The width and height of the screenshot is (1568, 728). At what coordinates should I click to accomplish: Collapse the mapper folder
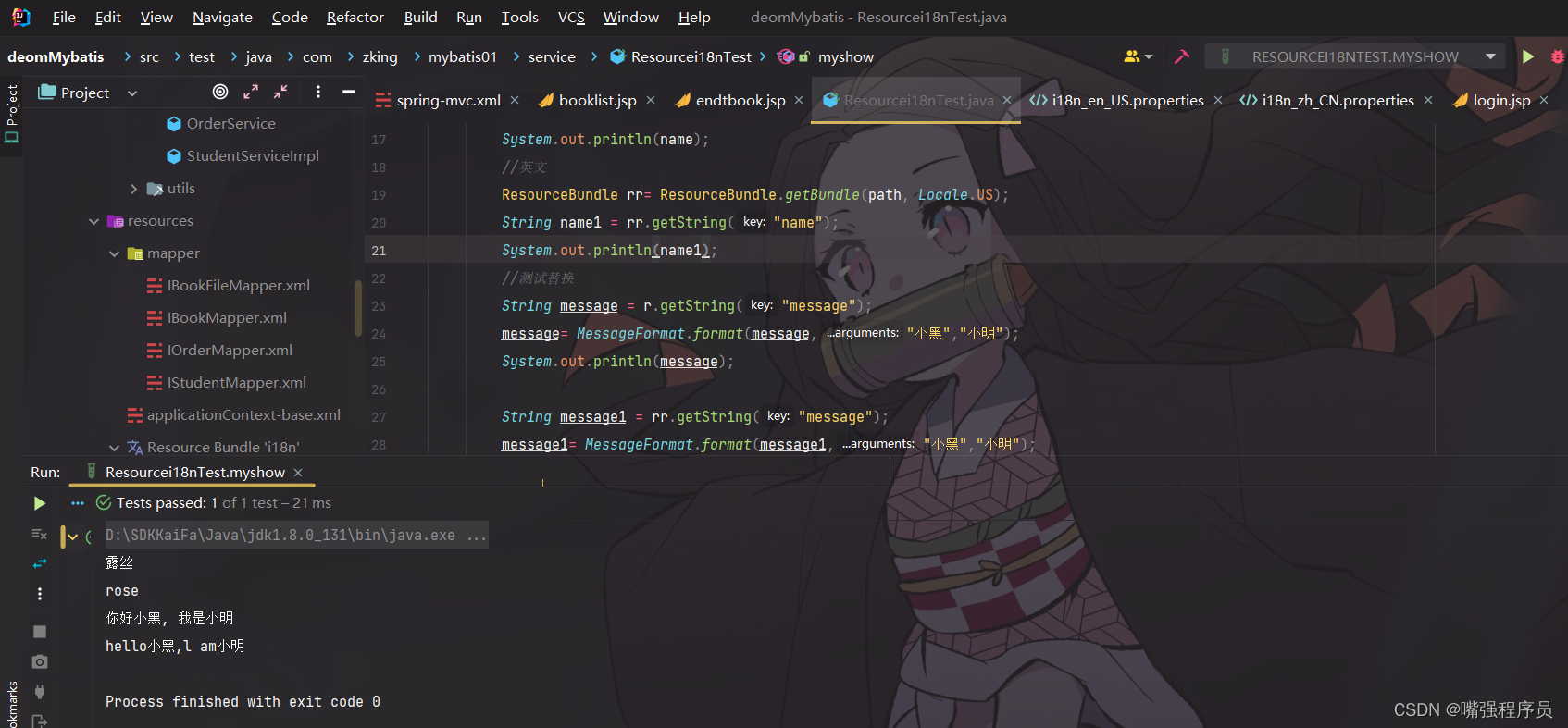(x=114, y=253)
